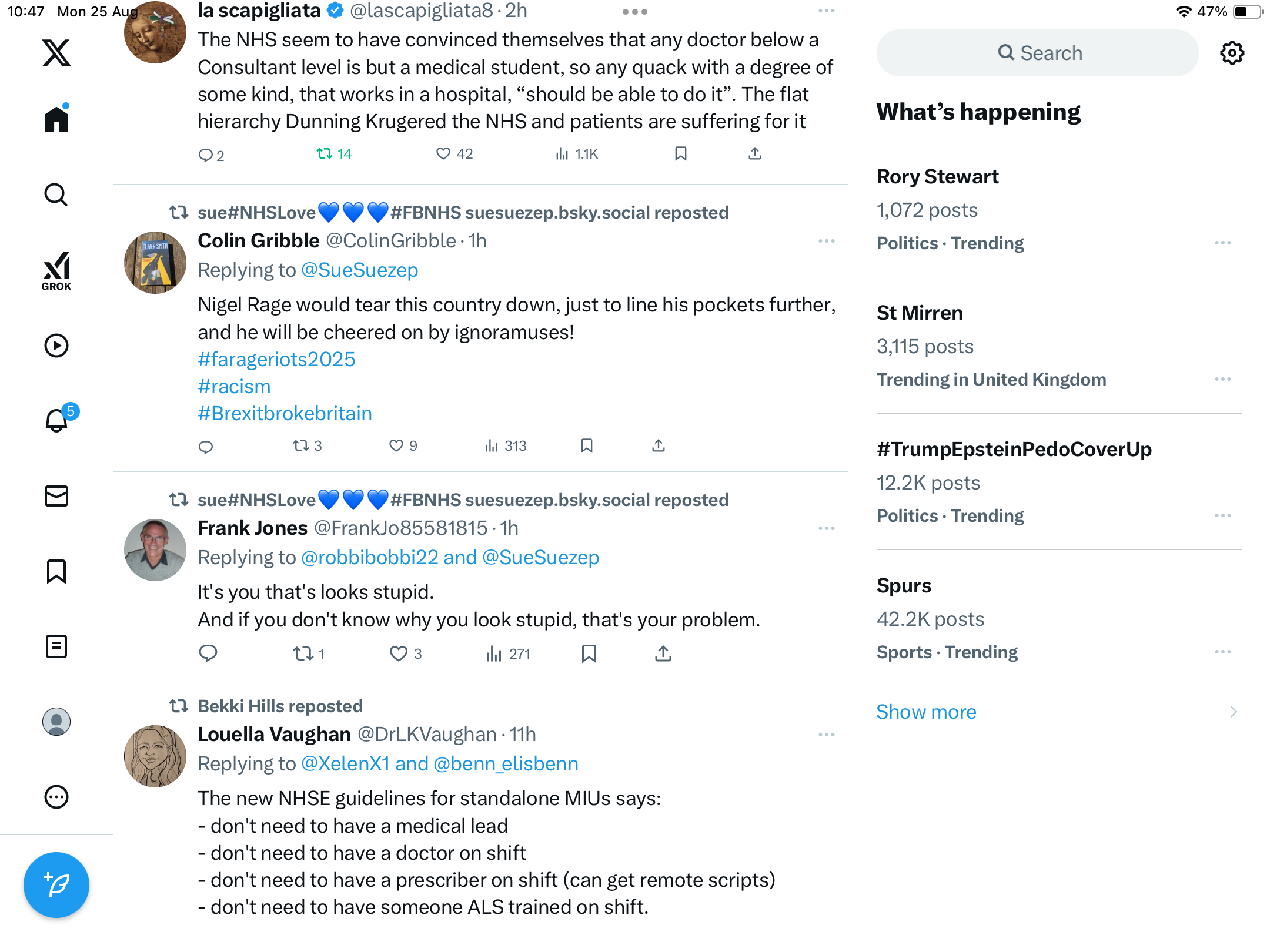Viewport: 1270px width, 952px height.
Task: Open the @SueSuezep mention in Colin's reply
Action: pyautogui.click(x=359, y=270)
